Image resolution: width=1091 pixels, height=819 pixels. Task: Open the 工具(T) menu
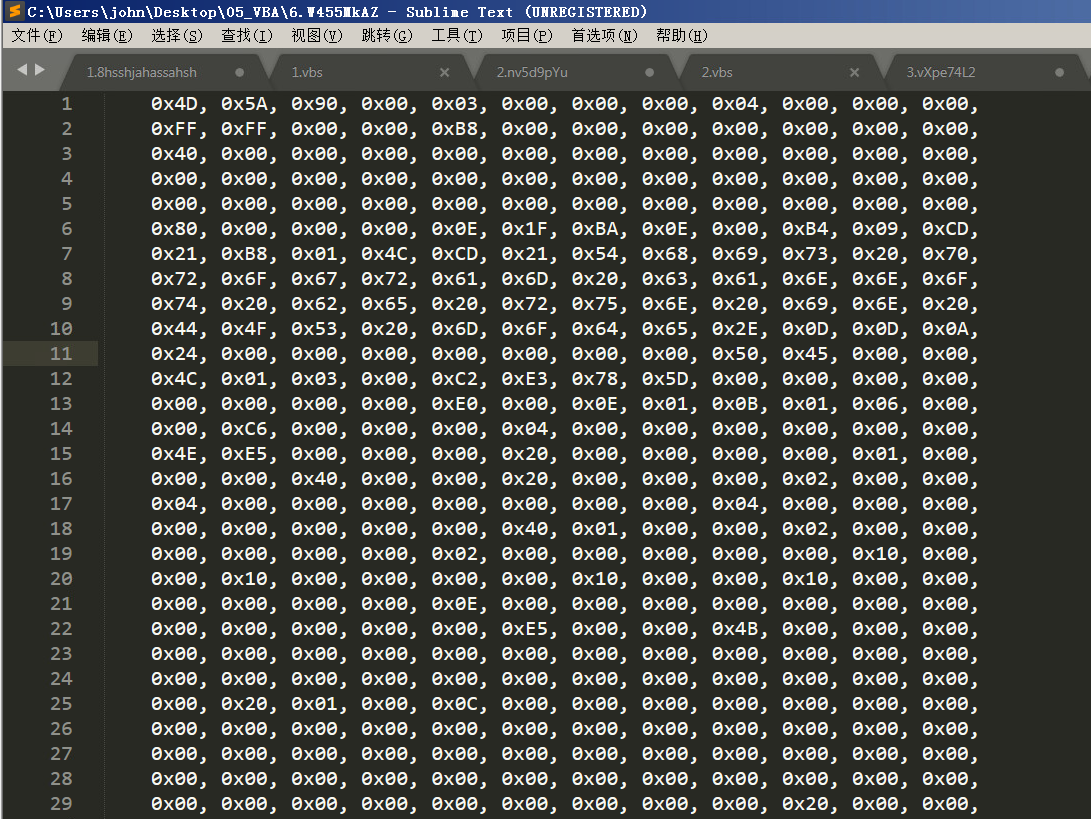point(456,35)
